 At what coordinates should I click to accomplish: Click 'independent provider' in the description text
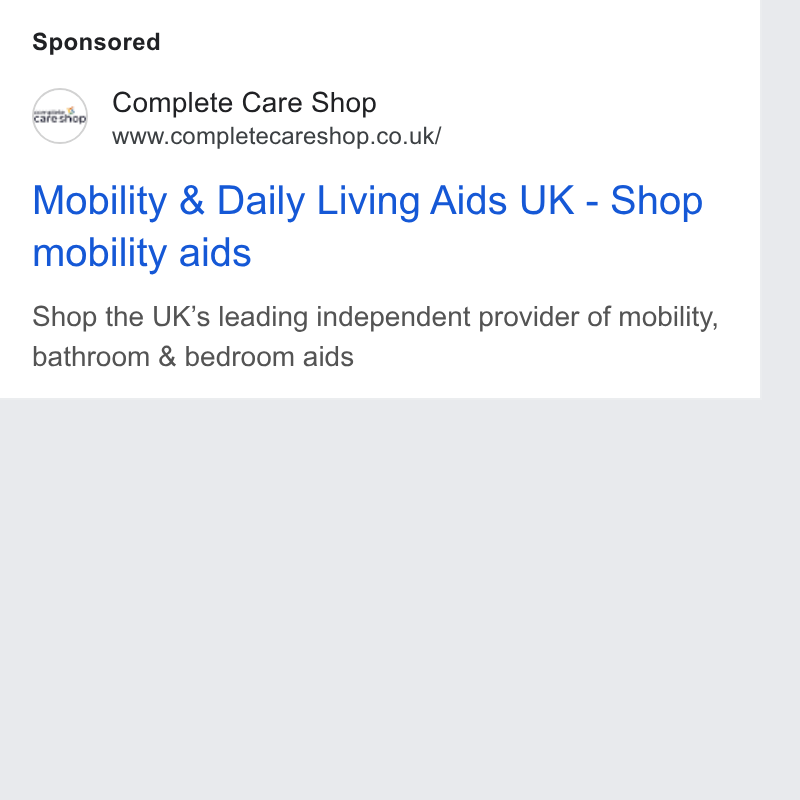click(x=393, y=317)
